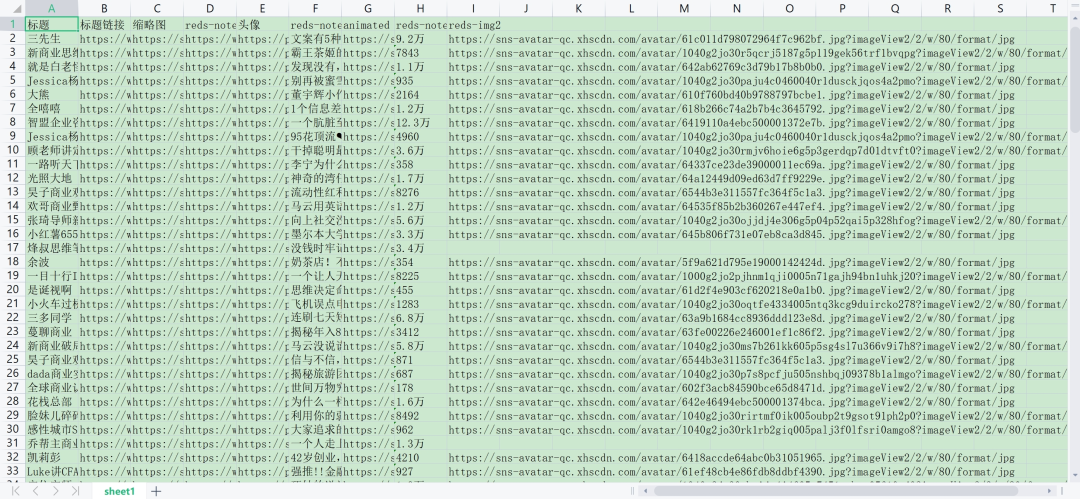This screenshot has width=1080, height=499.
Task: Select the header cell '缩略图'
Action: (157, 24)
